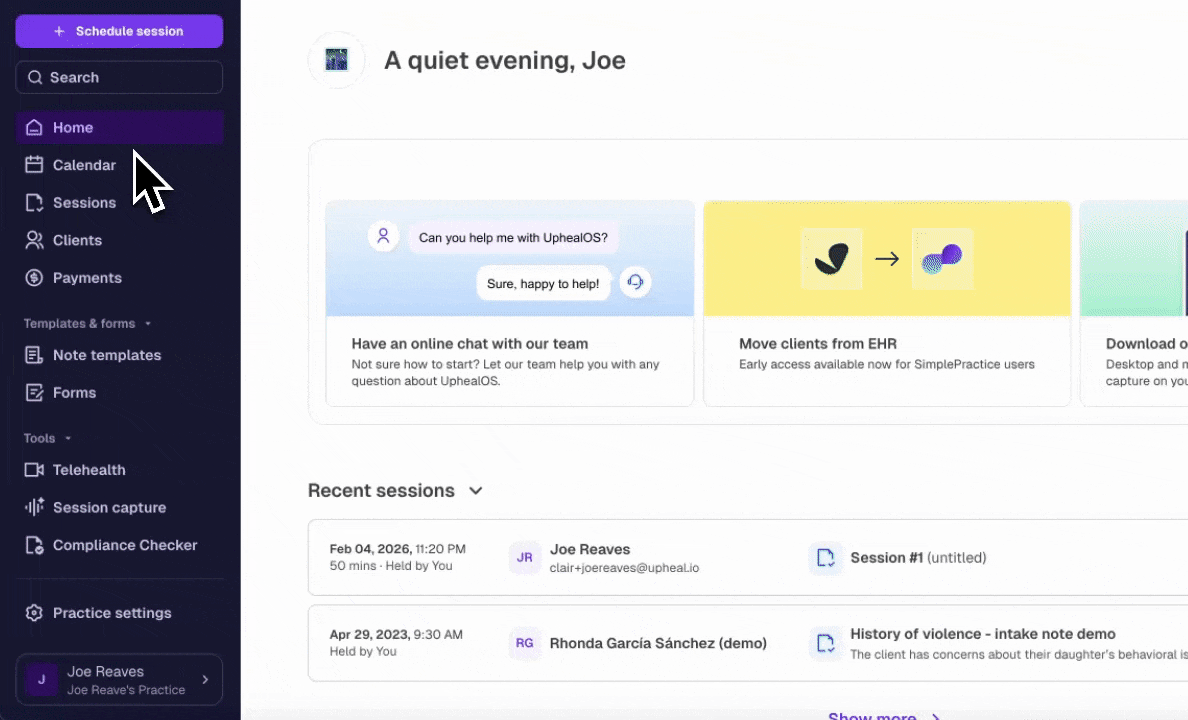Open the Joe Reaves account switcher
1188x720 pixels.
click(x=119, y=680)
